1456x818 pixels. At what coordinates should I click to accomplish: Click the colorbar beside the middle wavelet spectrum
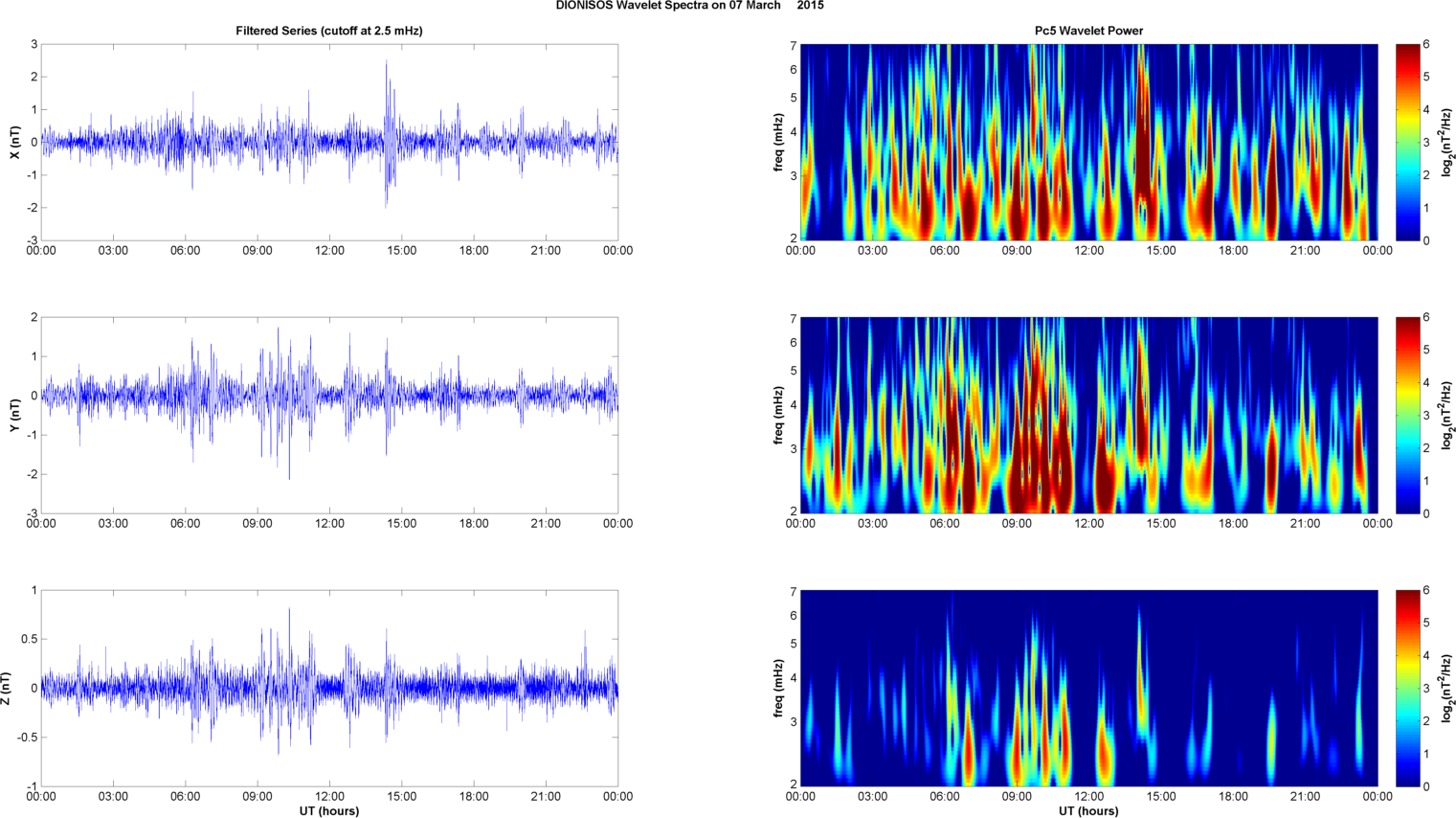(1407, 415)
